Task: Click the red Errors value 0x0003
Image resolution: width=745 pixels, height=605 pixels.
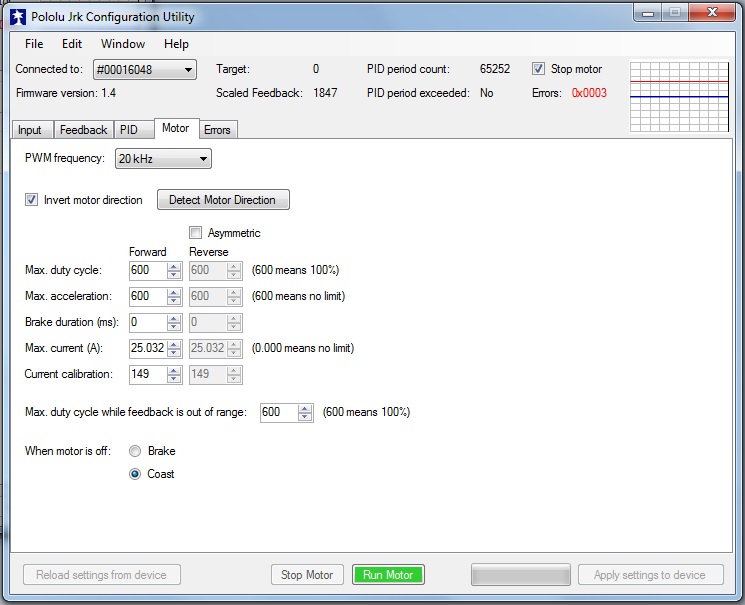Action: 589,93
